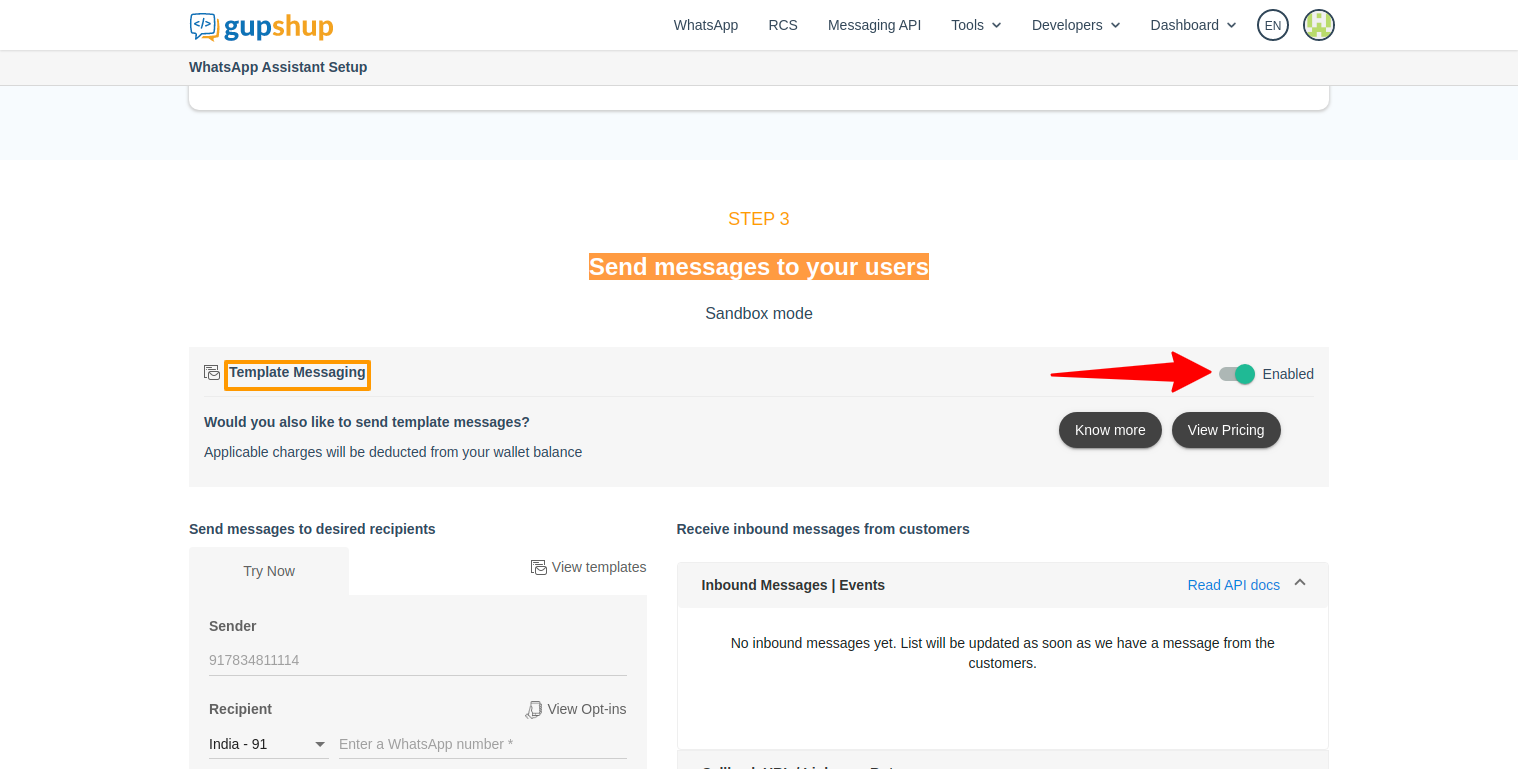Click the Sandbox mode text

(x=759, y=313)
